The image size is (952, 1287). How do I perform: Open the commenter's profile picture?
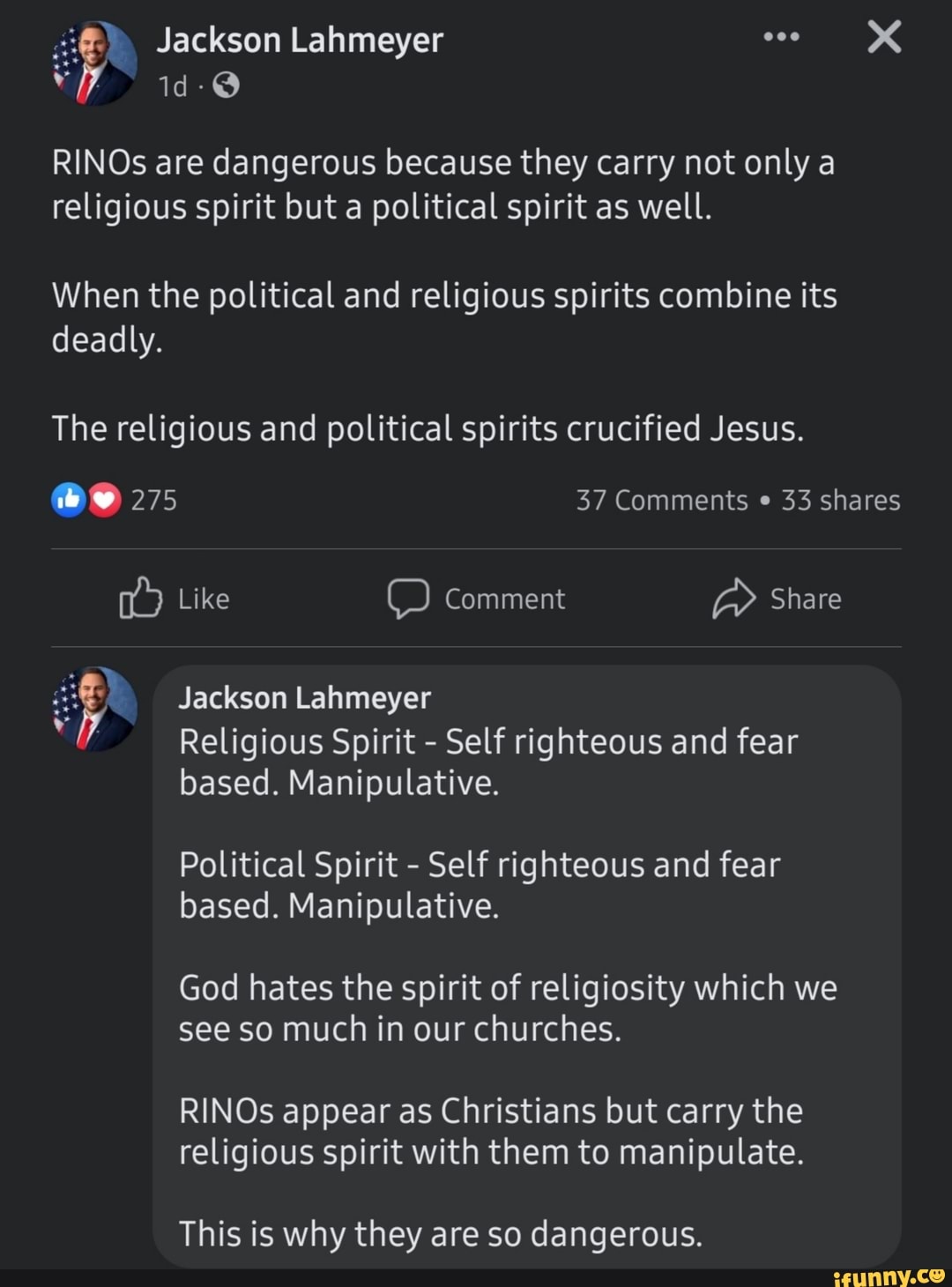[94, 710]
